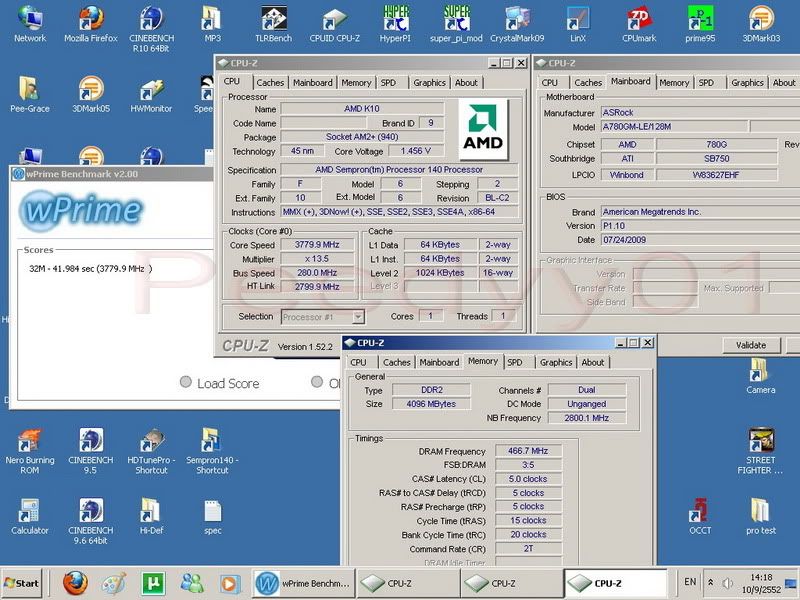Launch CrystalMark09 desktop icon
This screenshot has width=800, height=600.
[517, 23]
